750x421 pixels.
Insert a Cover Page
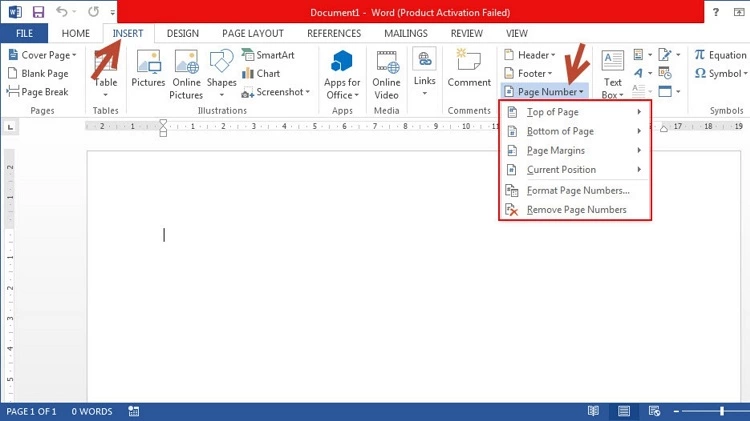[x=42, y=55]
